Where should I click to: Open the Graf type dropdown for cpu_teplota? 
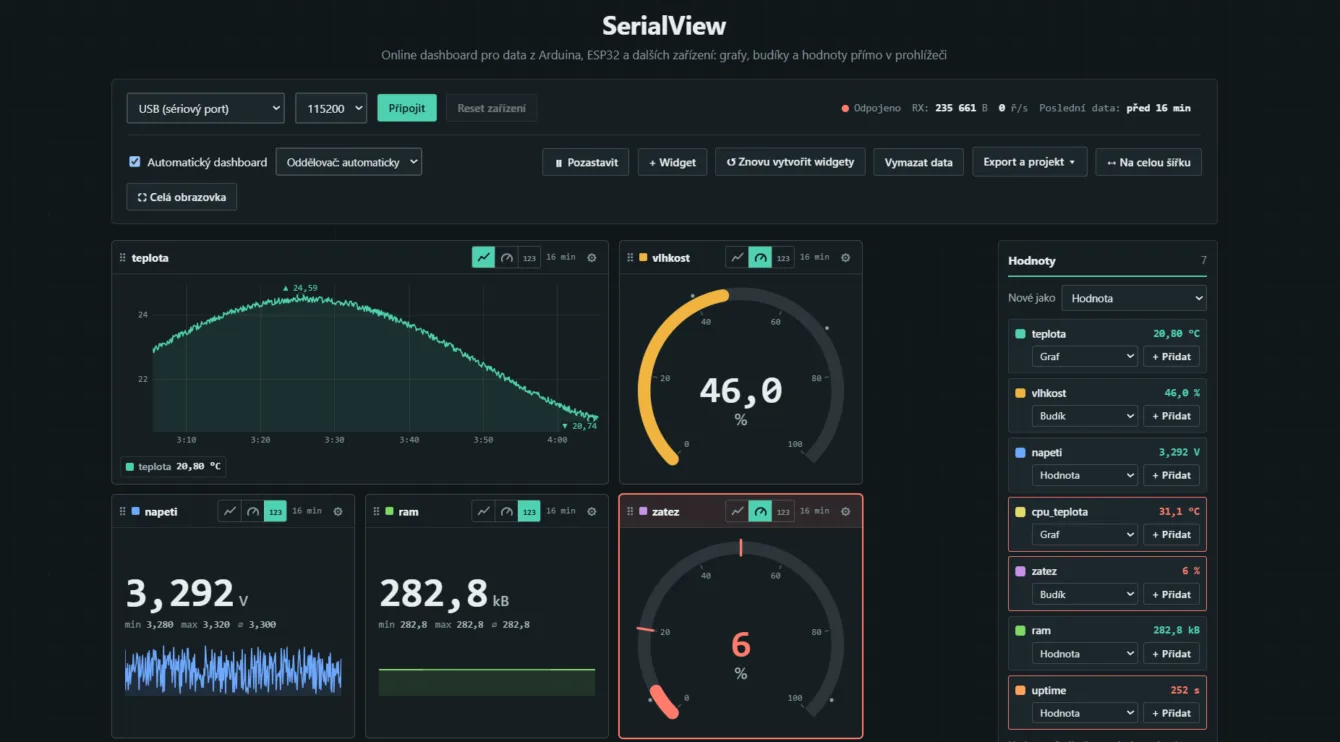click(x=1085, y=535)
